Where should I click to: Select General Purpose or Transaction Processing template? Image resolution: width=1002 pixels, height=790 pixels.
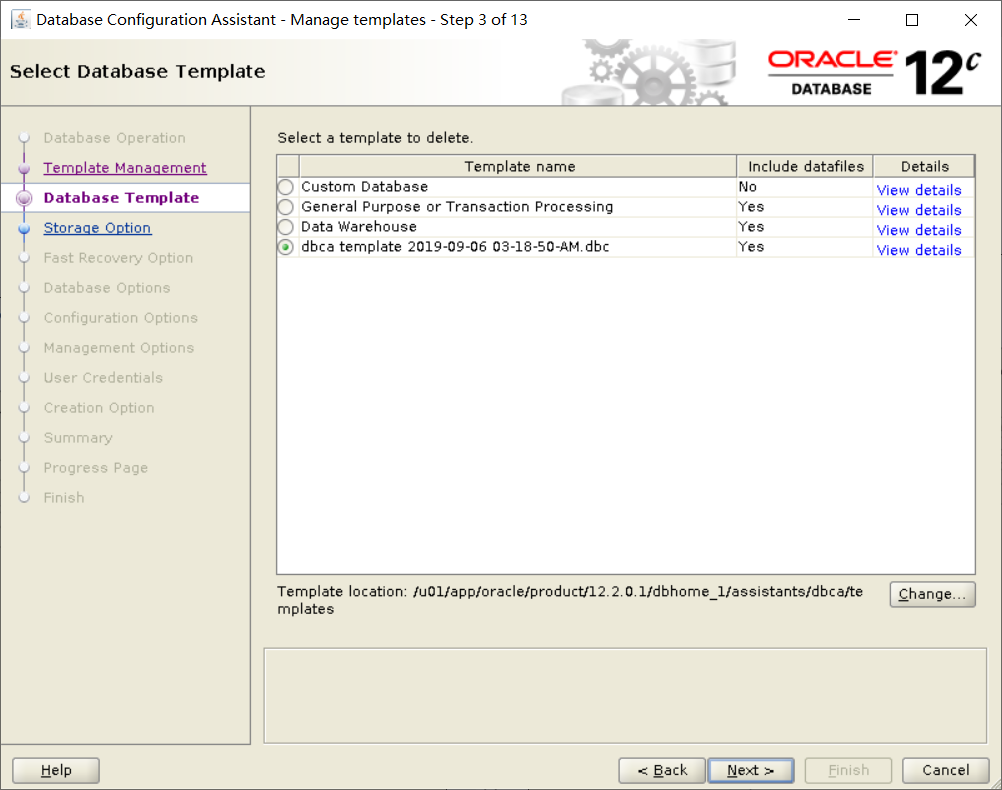pos(285,206)
